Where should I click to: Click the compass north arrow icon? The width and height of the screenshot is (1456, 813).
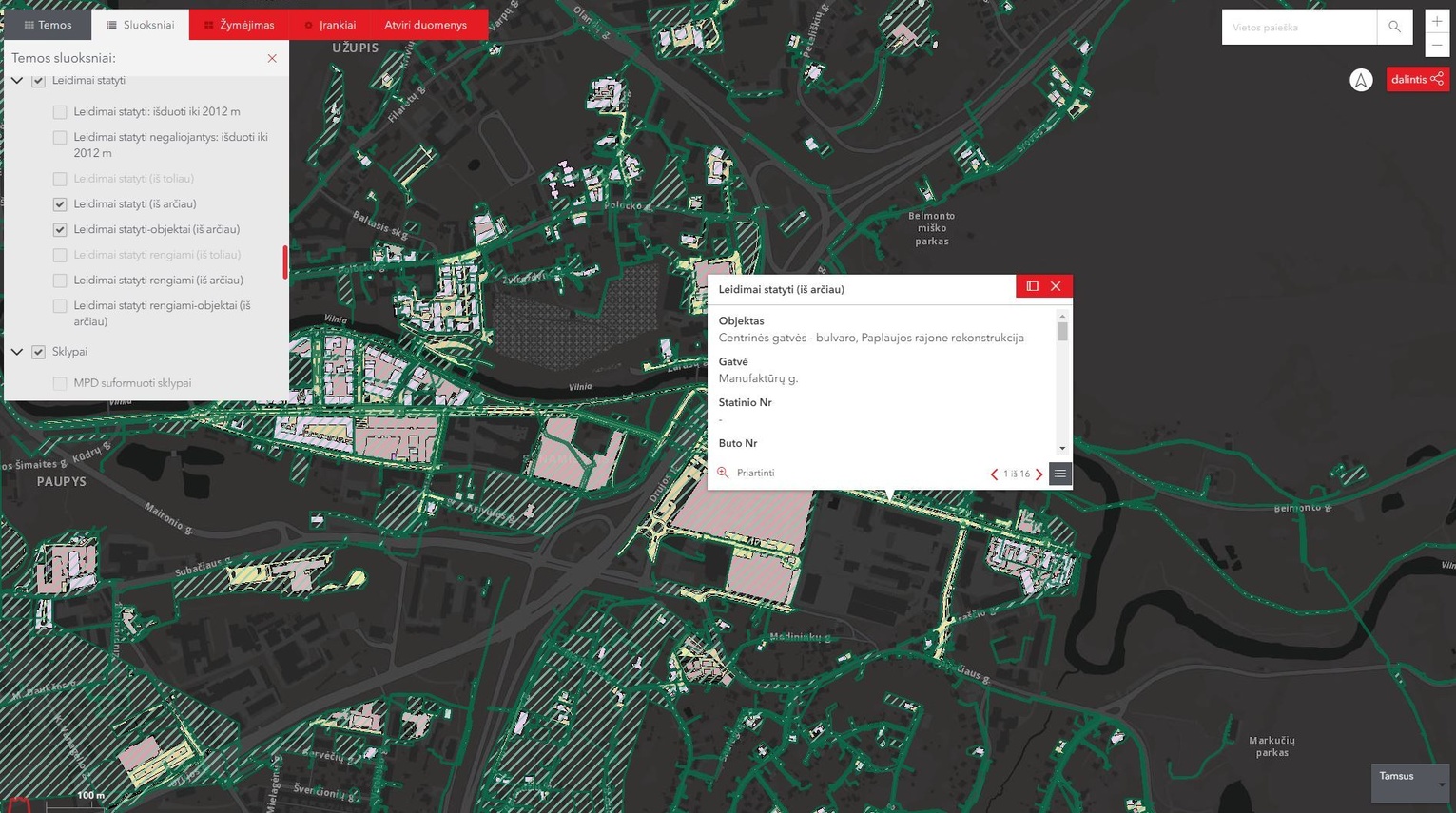click(1361, 80)
